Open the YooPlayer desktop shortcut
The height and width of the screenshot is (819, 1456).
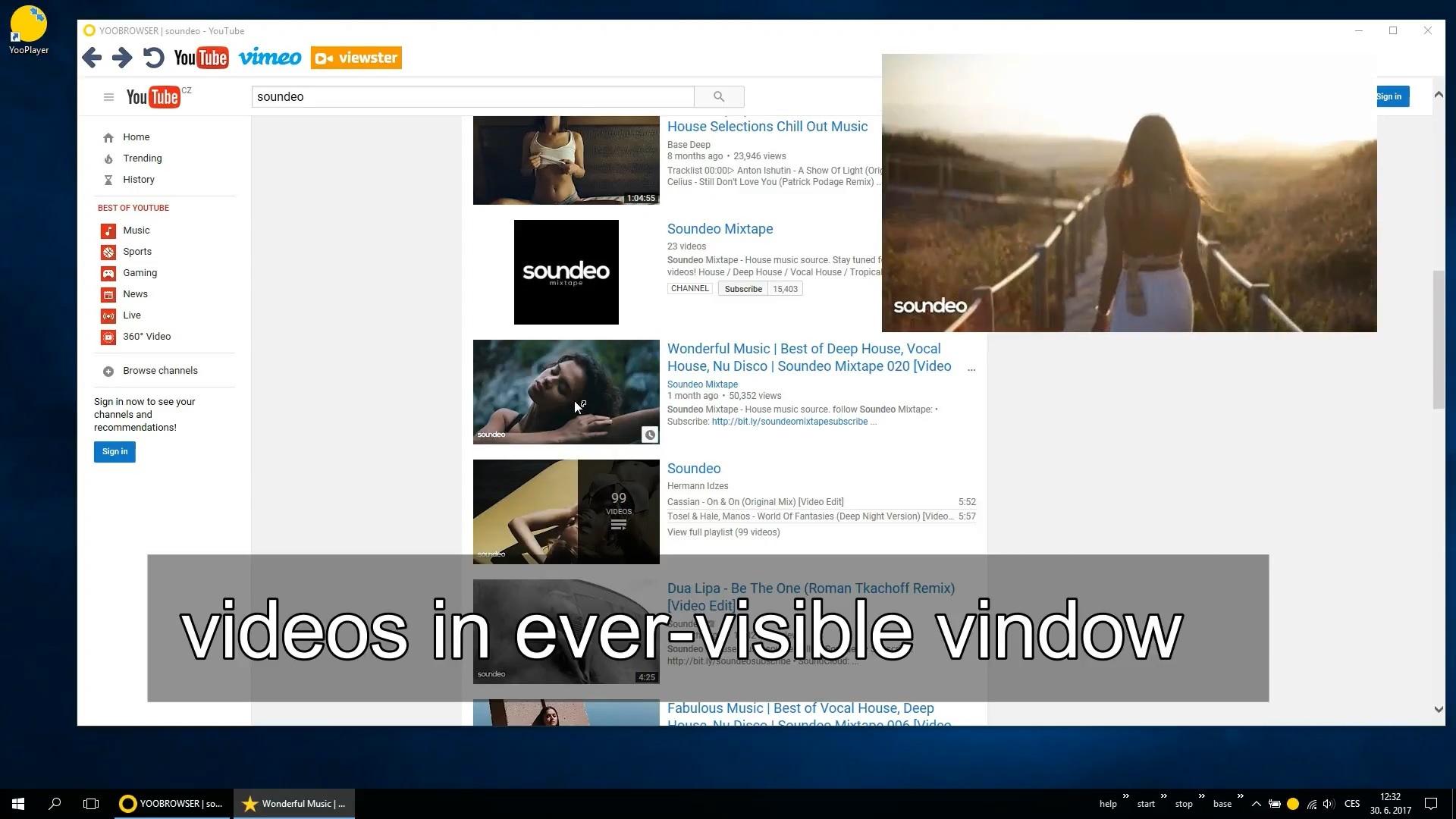[28, 30]
